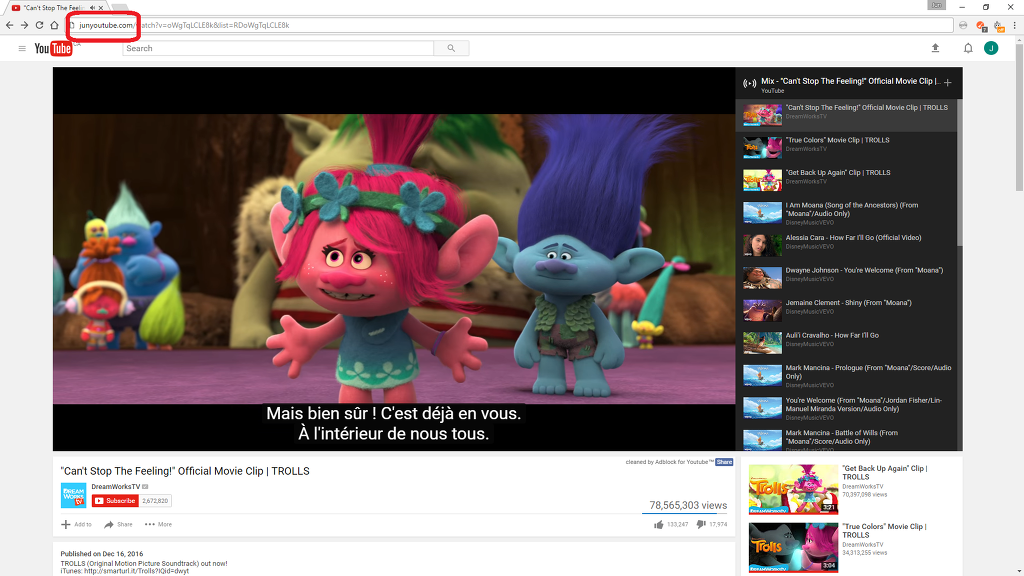Click the extension icon showing the off badge
Image resolution: width=1024 pixels, height=576 pixels.
pos(999,25)
